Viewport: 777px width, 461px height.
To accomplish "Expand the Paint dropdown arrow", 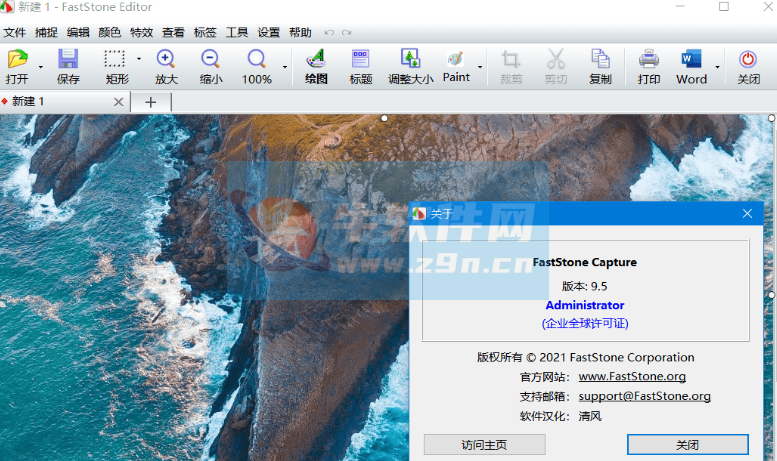I will coord(480,67).
